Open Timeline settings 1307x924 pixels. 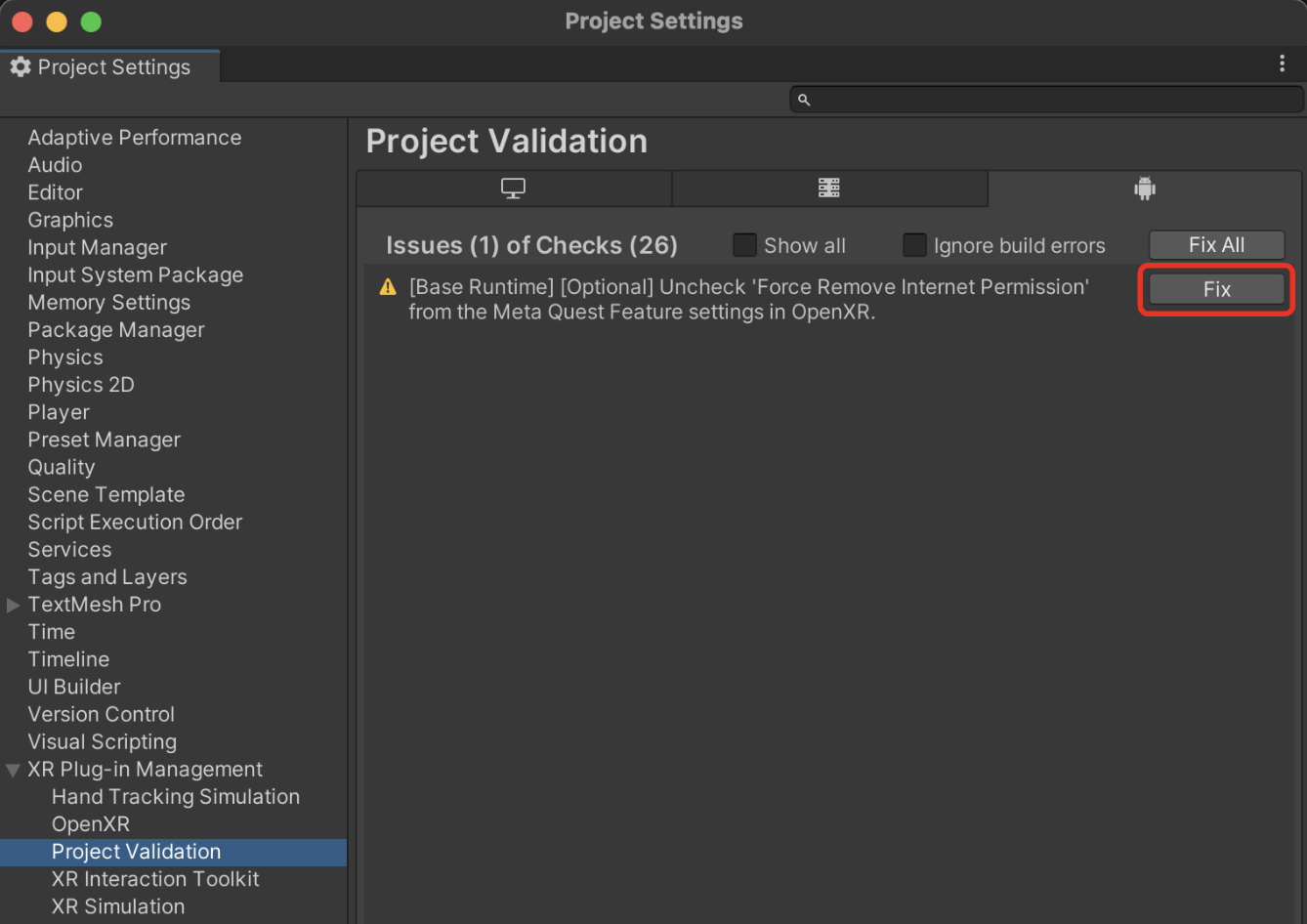pyautogui.click(x=68, y=659)
